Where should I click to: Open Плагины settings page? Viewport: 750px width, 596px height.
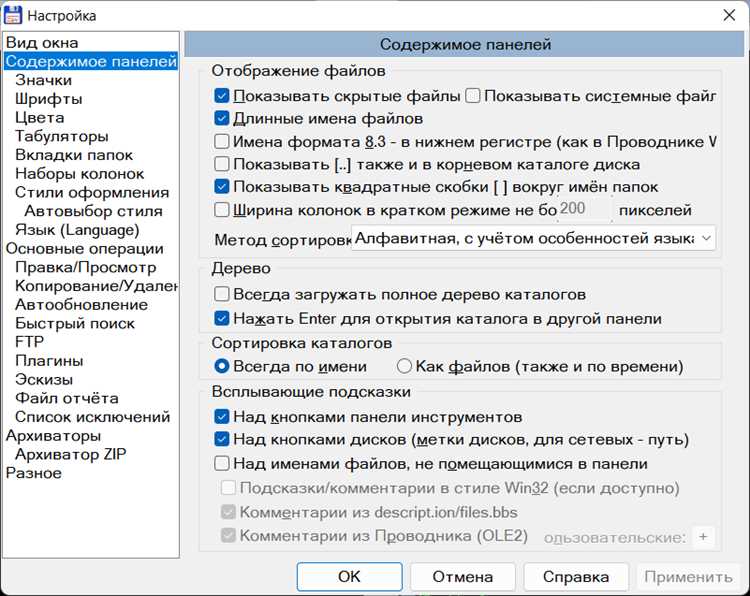[49, 360]
